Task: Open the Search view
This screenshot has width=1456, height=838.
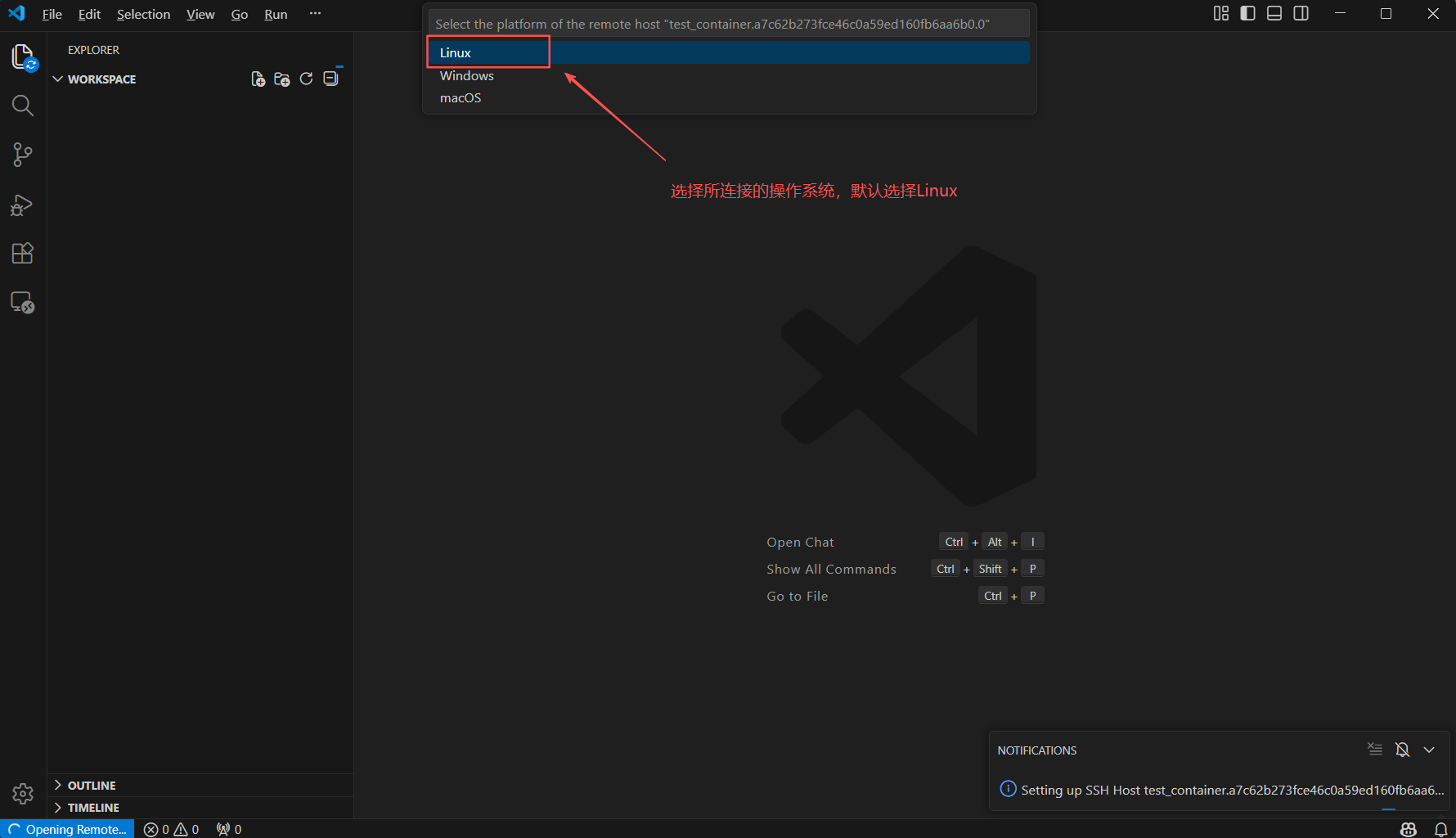Action: click(23, 106)
